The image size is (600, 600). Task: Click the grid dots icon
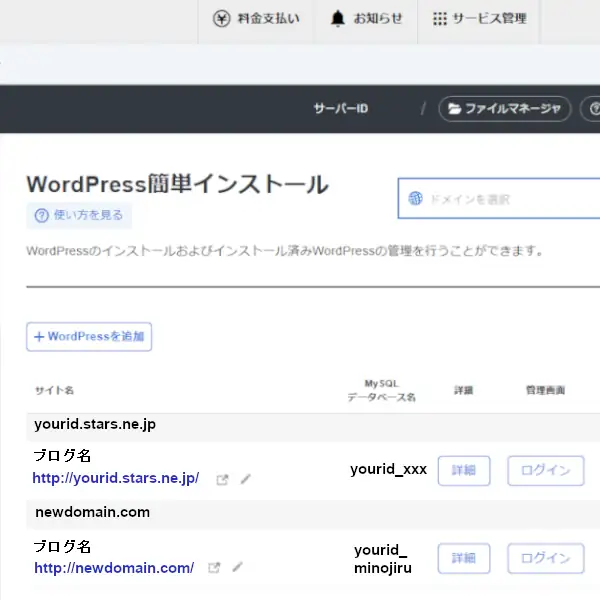440,18
